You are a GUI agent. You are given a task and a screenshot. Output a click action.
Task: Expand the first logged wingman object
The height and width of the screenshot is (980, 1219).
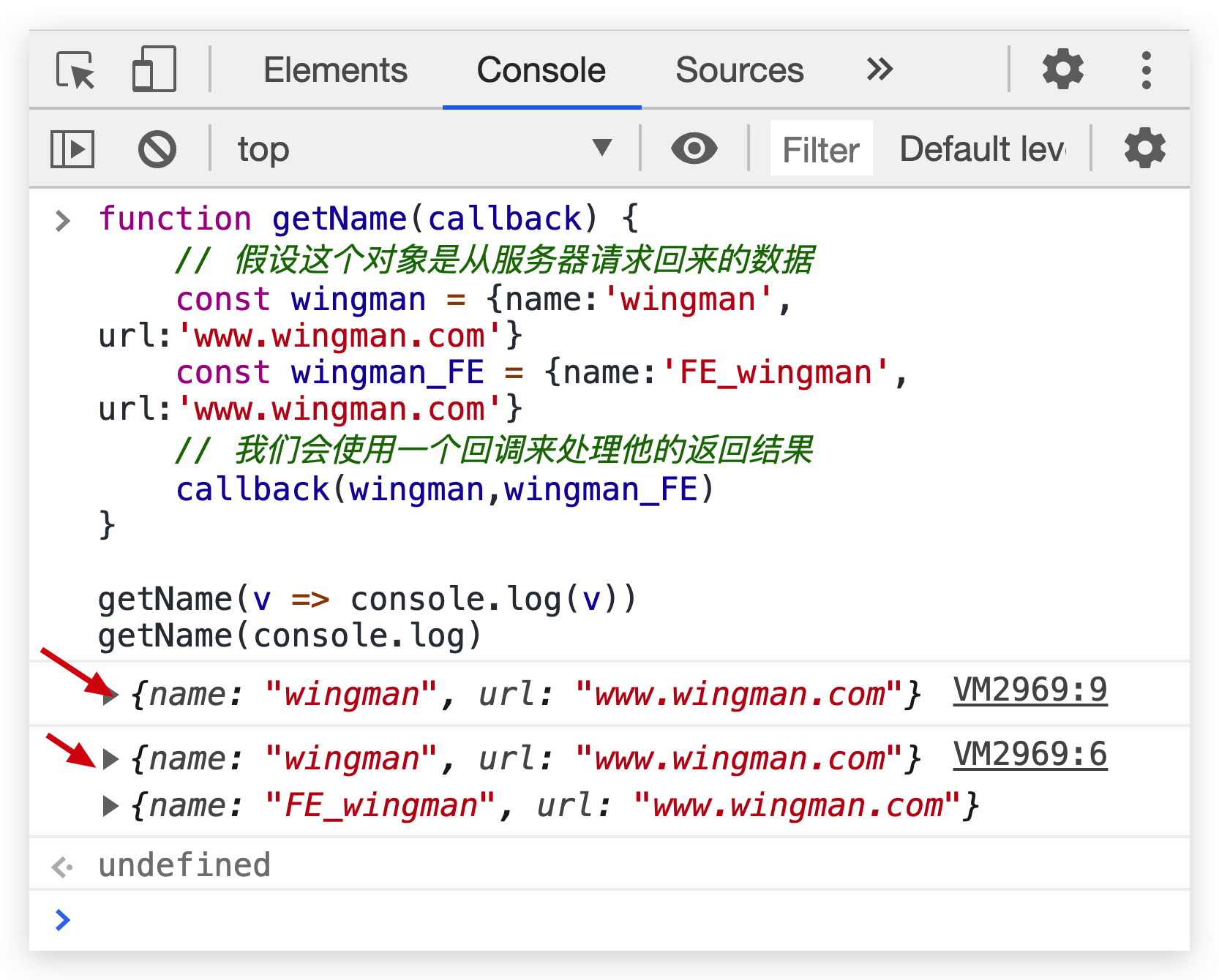110,695
